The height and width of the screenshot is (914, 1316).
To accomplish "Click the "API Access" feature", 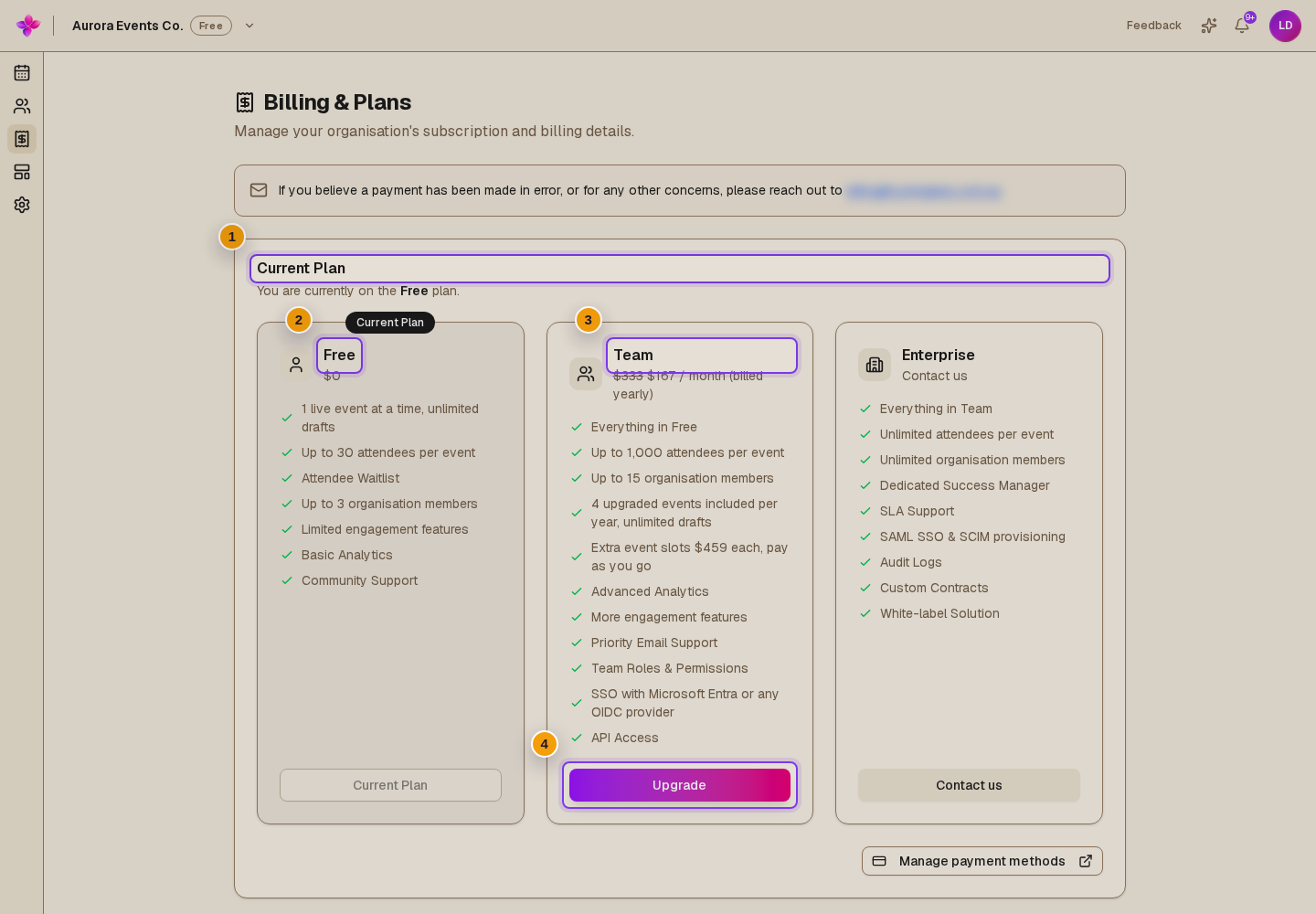I will pyautogui.click(x=625, y=738).
